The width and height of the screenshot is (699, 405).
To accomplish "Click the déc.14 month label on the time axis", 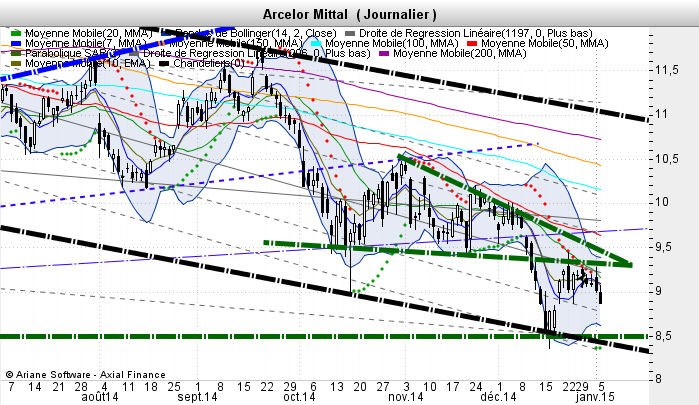I will click(498, 397).
